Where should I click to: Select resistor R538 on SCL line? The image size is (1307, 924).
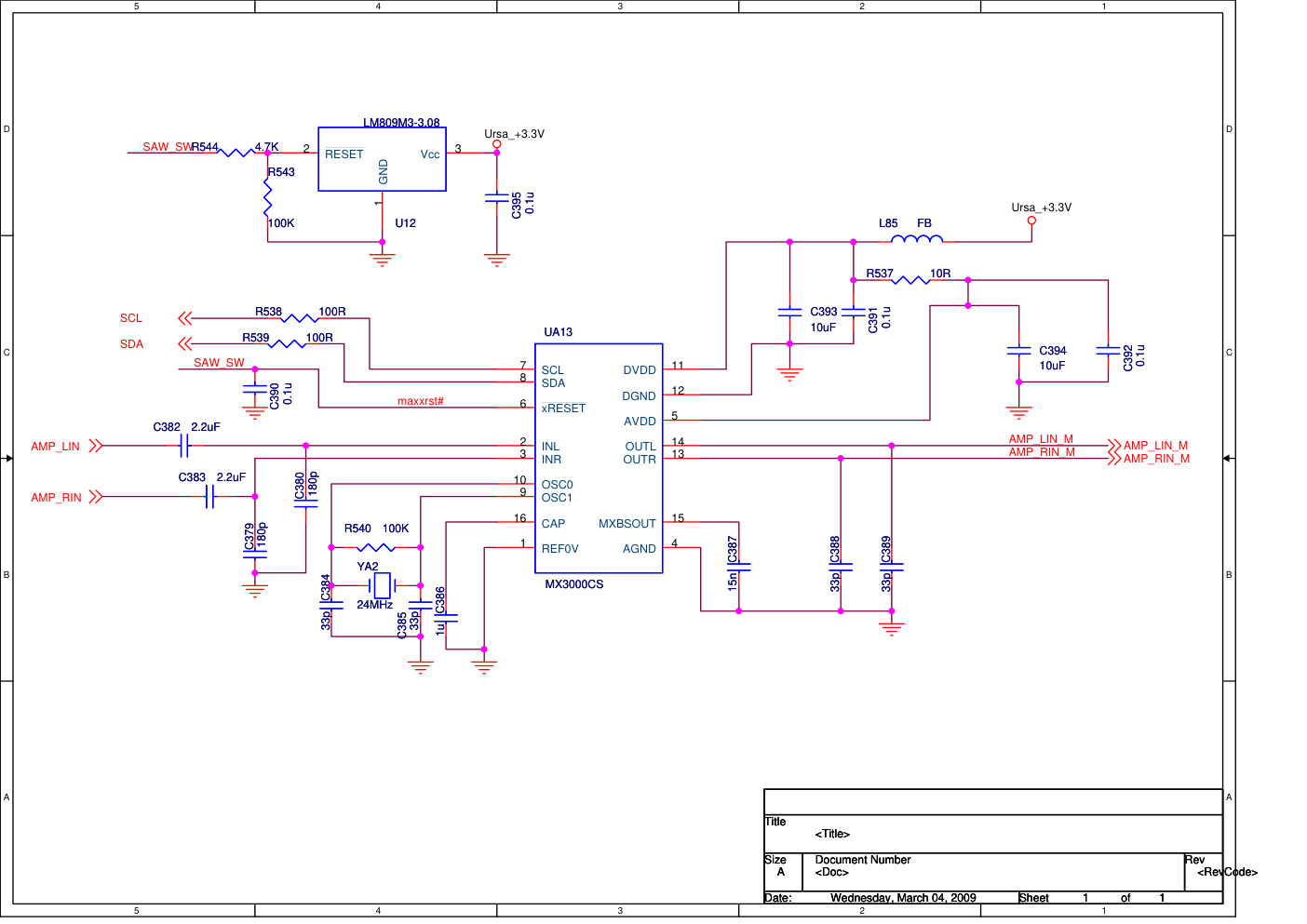tap(300, 318)
